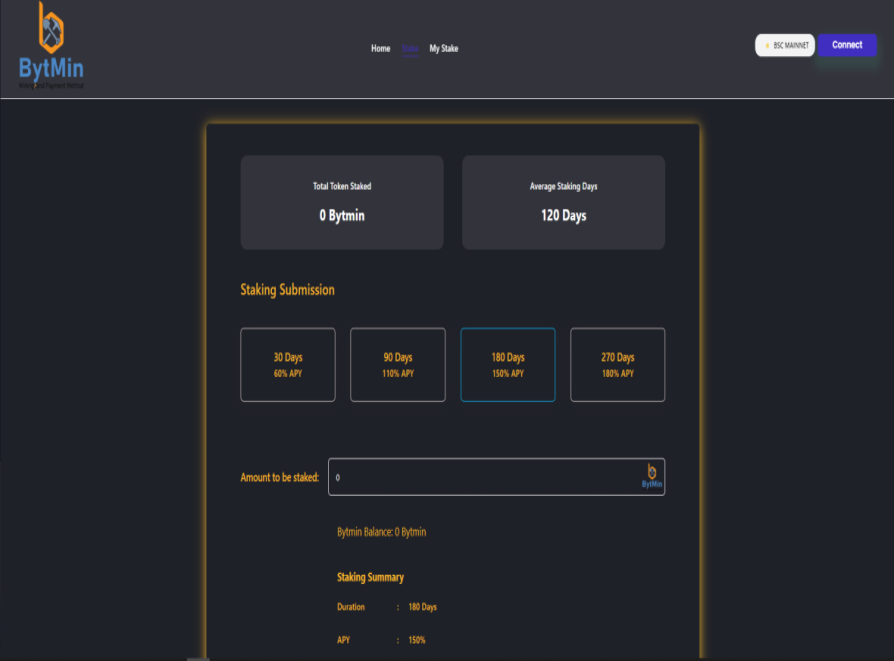The width and height of the screenshot is (894, 661).
Task: Click the Total Token Staked card
Action: [x=342, y=202]
